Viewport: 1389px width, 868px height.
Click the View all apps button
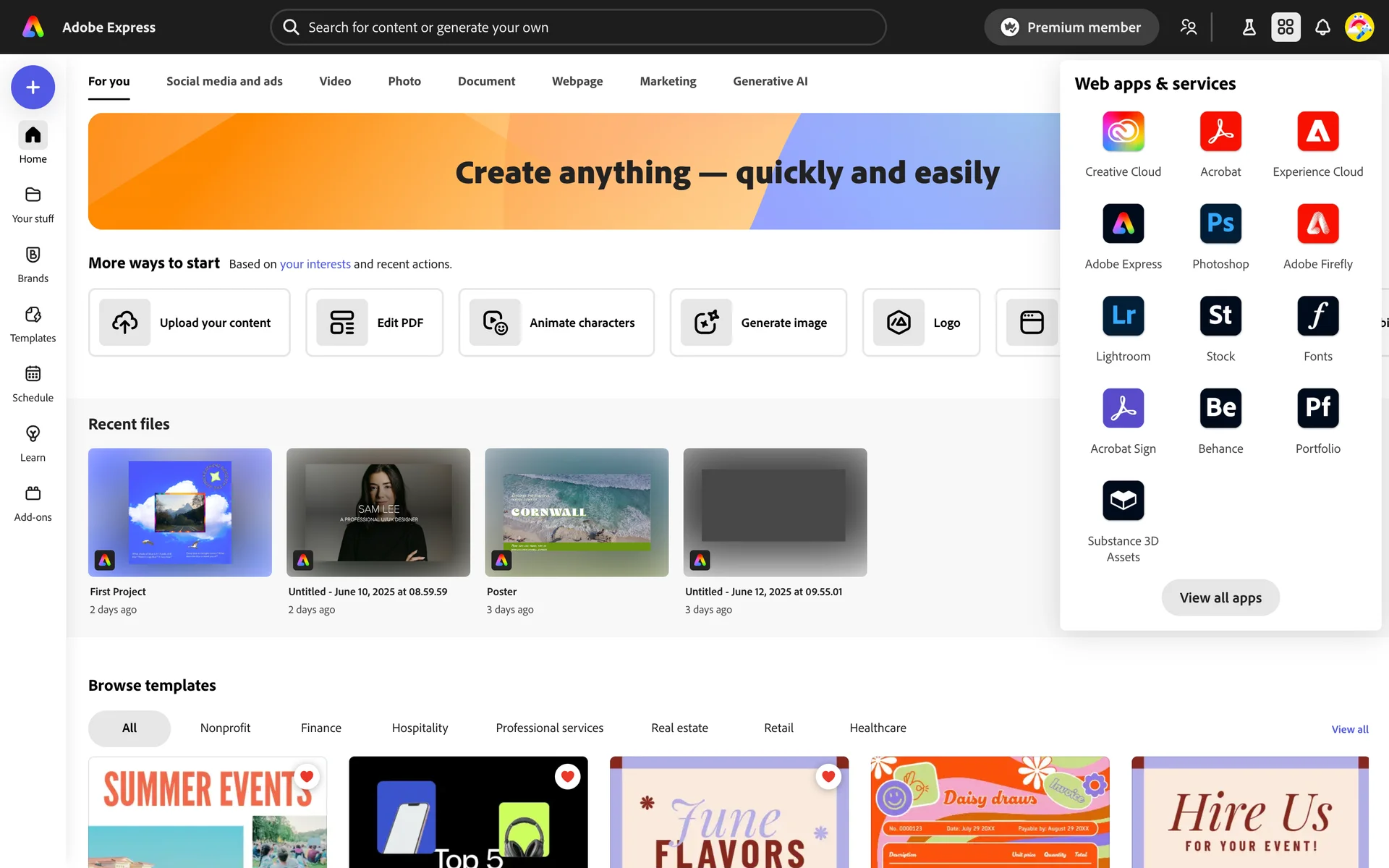click(1220, 597)
